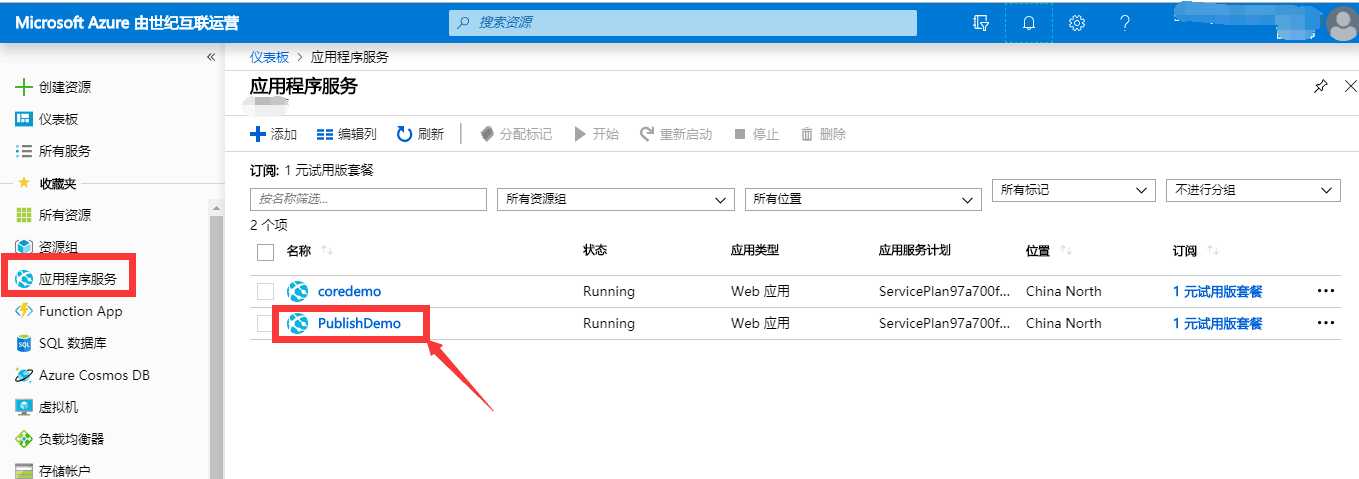
Task: Open the more menu for coredemo row
Action: pos(1326,291)
